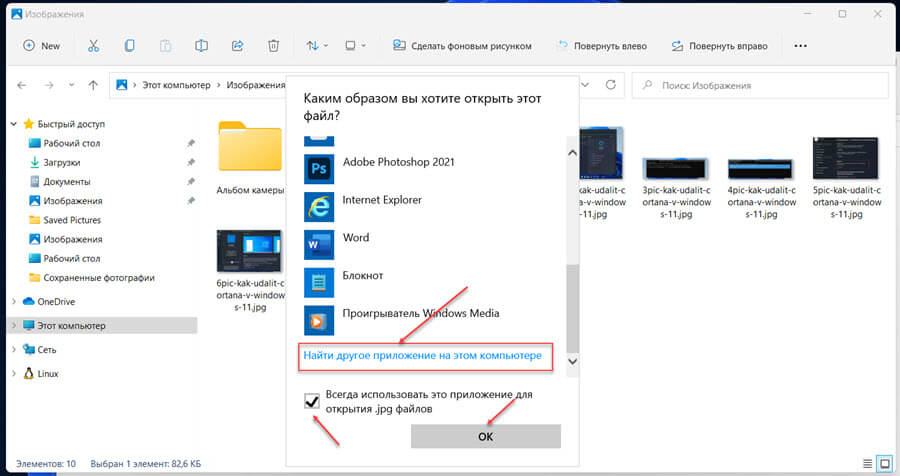Open the address bar history dropdown
The width and height of the screenshot is (900, 476).
[585, 85]
